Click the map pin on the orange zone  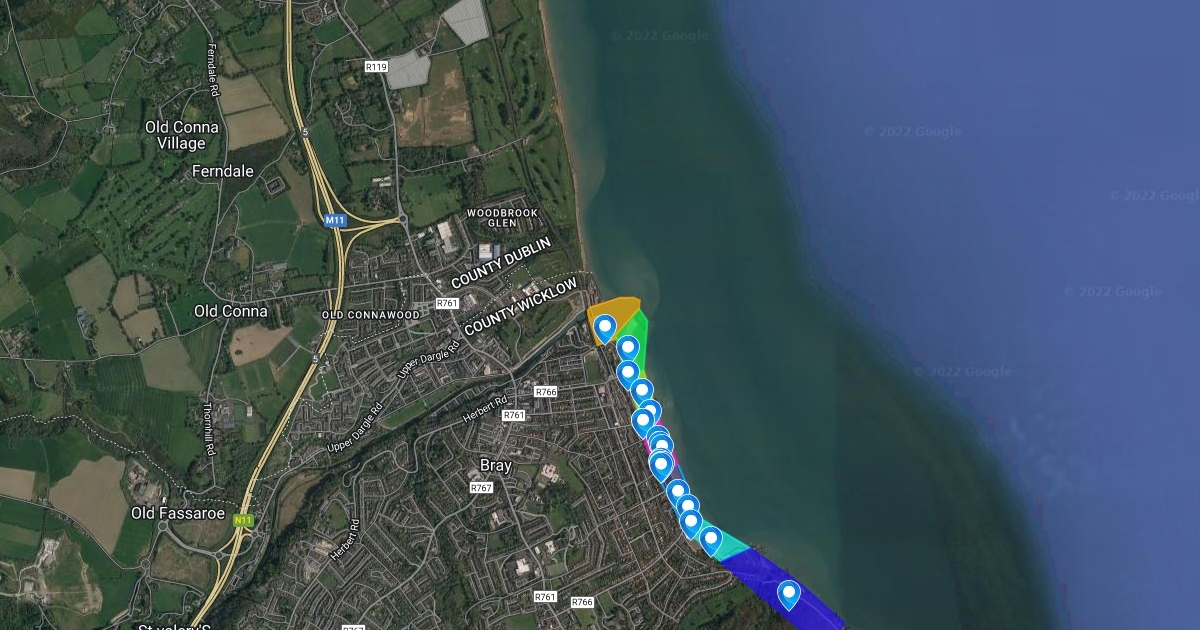click(x=605, y=328)
